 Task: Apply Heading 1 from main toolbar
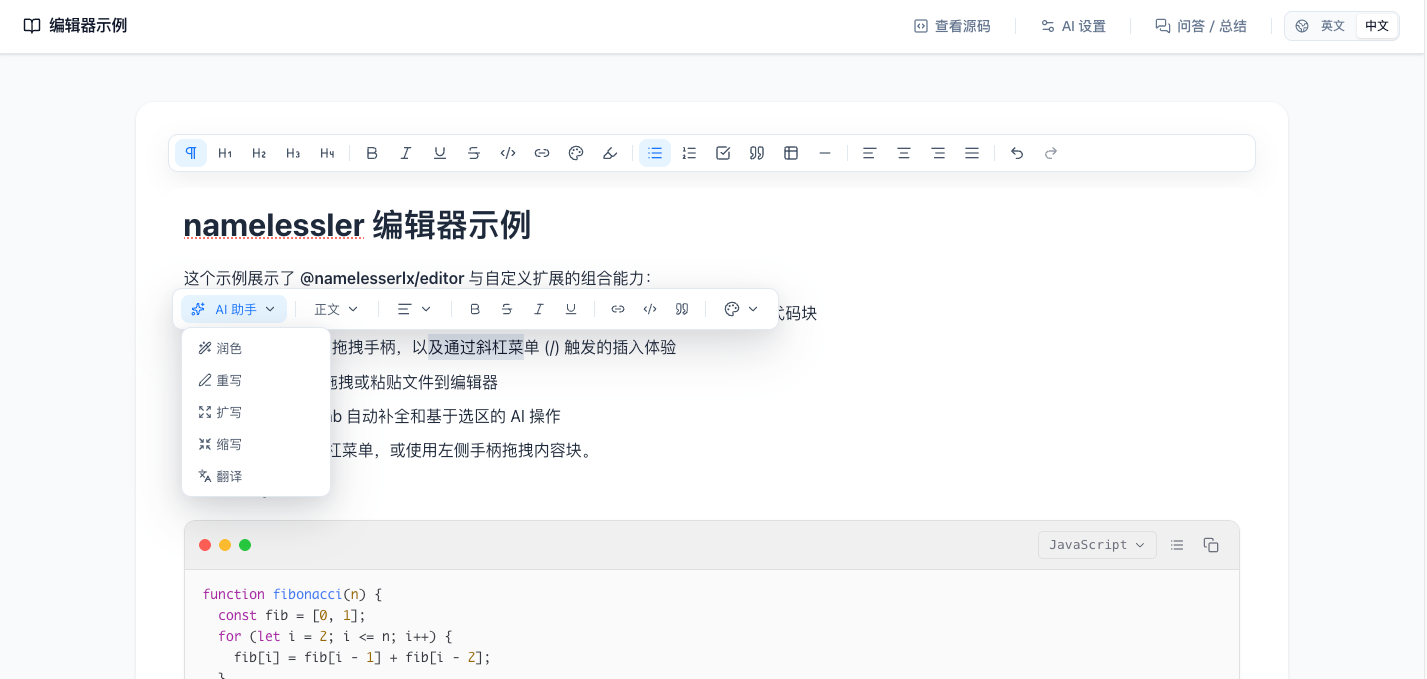pos(225,153)
